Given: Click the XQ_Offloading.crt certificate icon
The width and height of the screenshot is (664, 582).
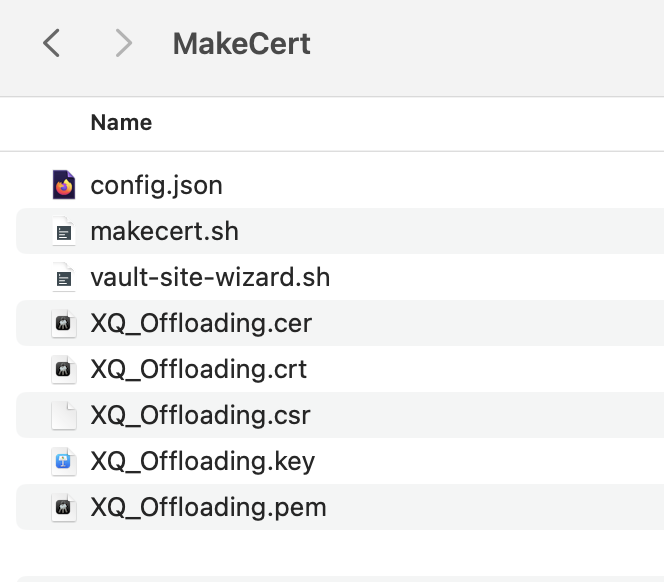Looking at the screenshot, I should [64, 369].
